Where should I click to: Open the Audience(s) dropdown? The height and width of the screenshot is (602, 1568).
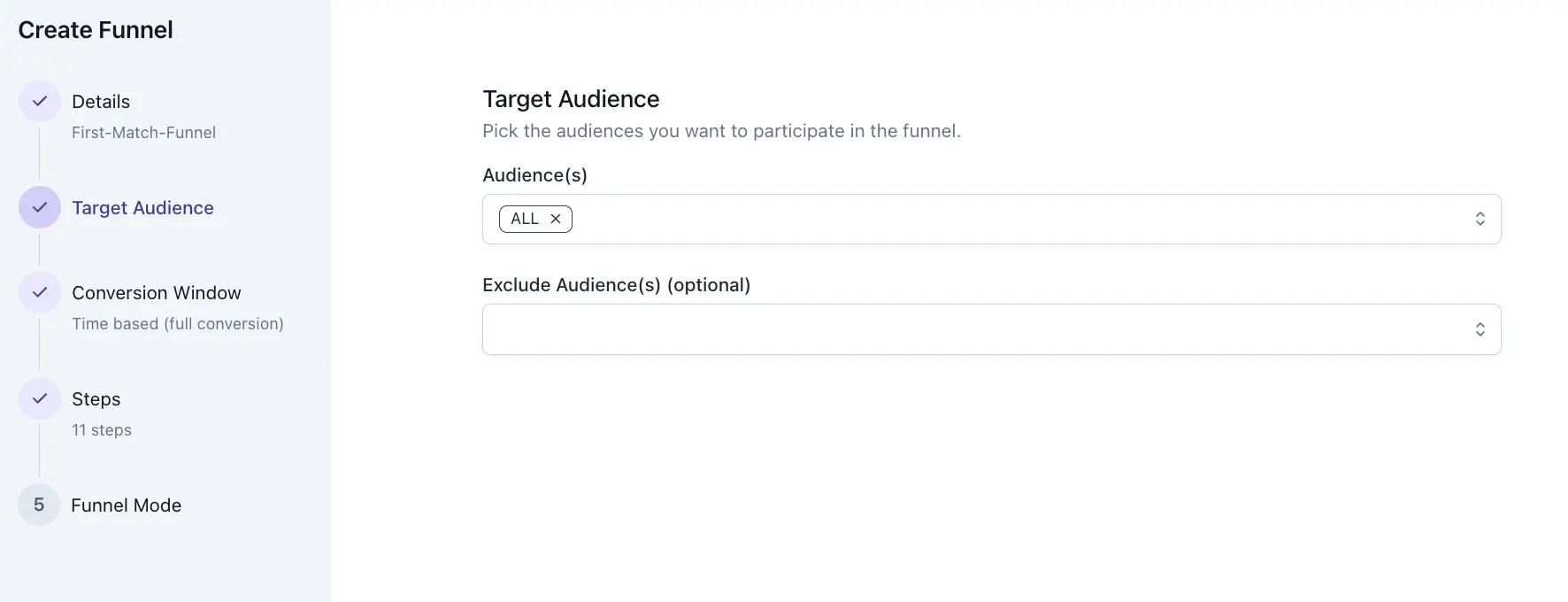(x=973, y=218)
